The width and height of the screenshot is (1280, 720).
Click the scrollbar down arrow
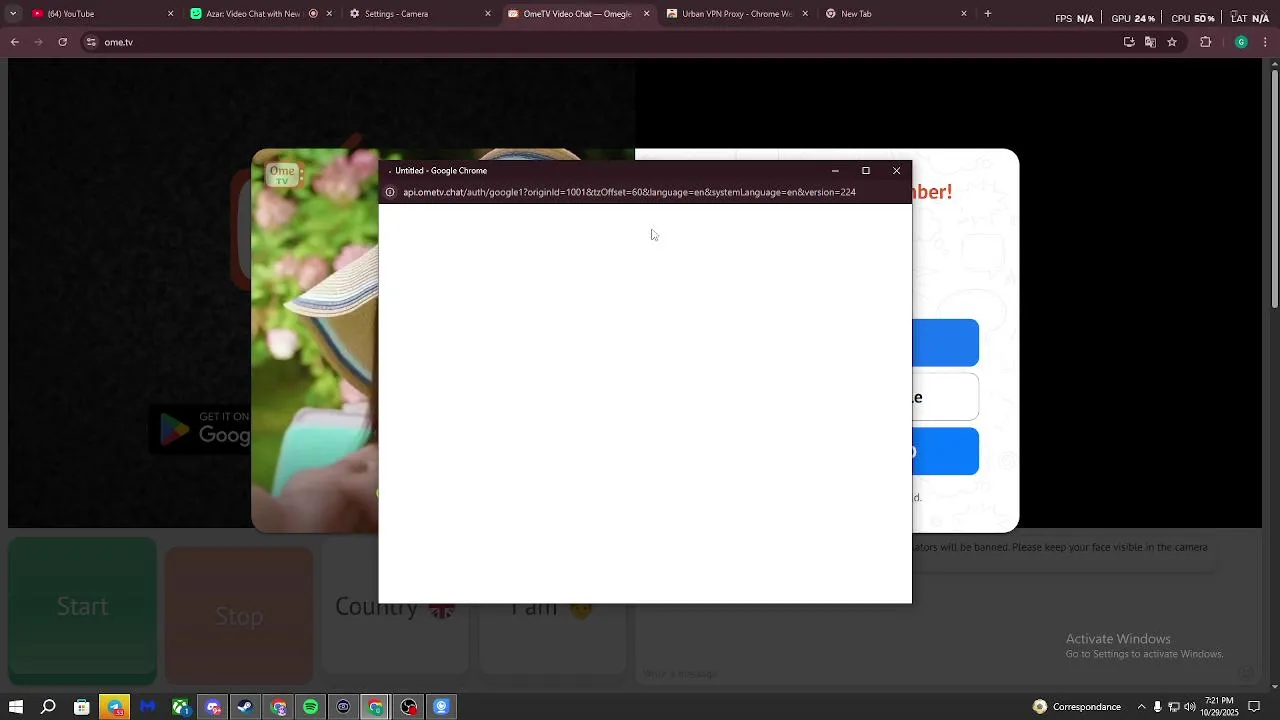pos(1274,686)
